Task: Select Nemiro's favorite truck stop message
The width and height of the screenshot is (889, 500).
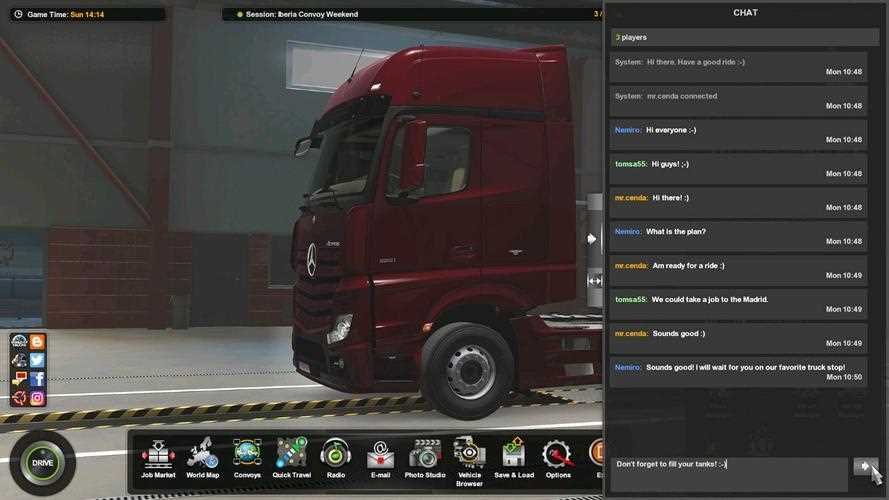Action: (x=738, y=372)
